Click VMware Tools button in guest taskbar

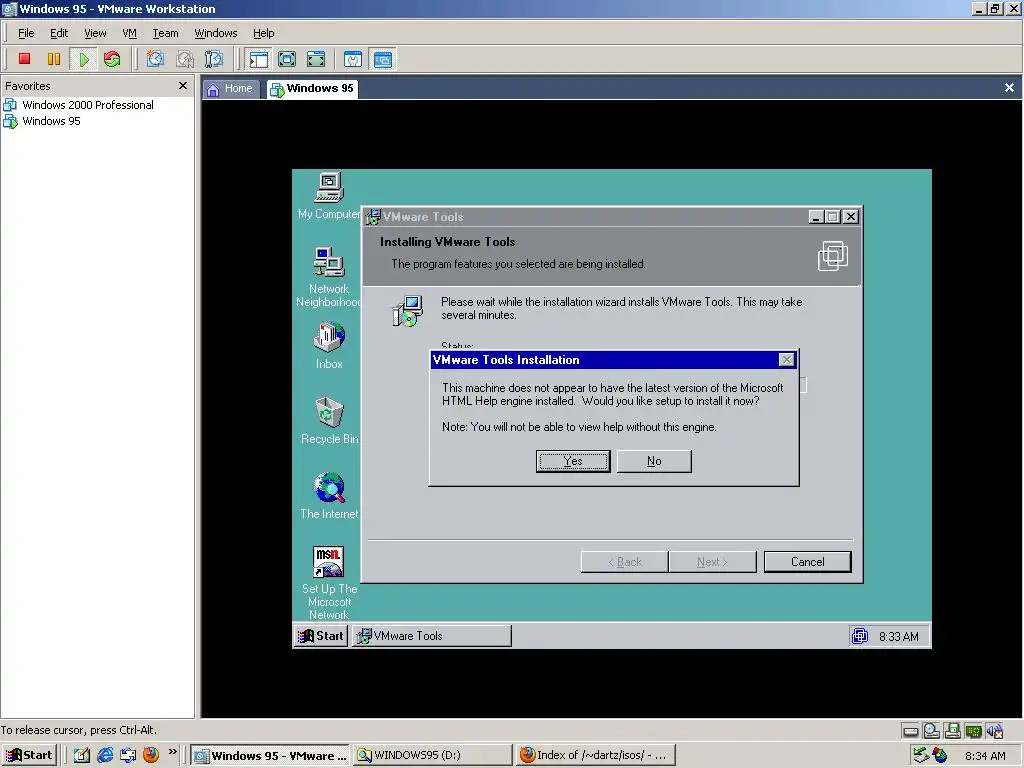[432, 635]
